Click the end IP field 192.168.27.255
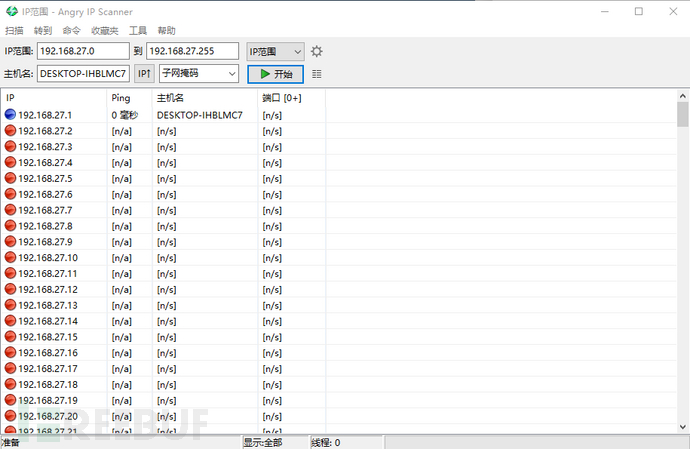690x449 pixels. coord(192,51)
